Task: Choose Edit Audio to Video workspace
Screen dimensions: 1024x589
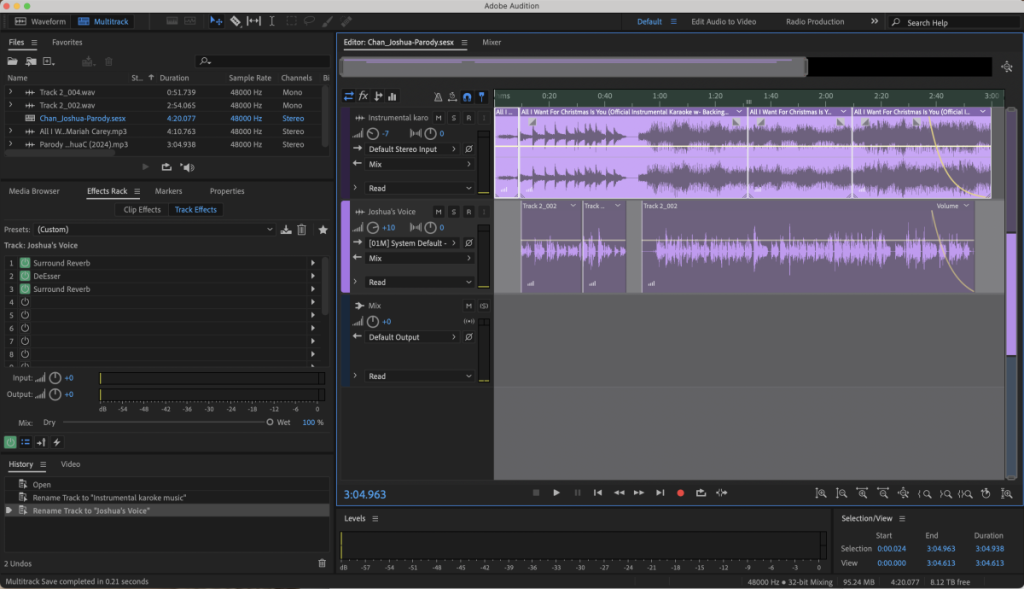Action: 724,22
